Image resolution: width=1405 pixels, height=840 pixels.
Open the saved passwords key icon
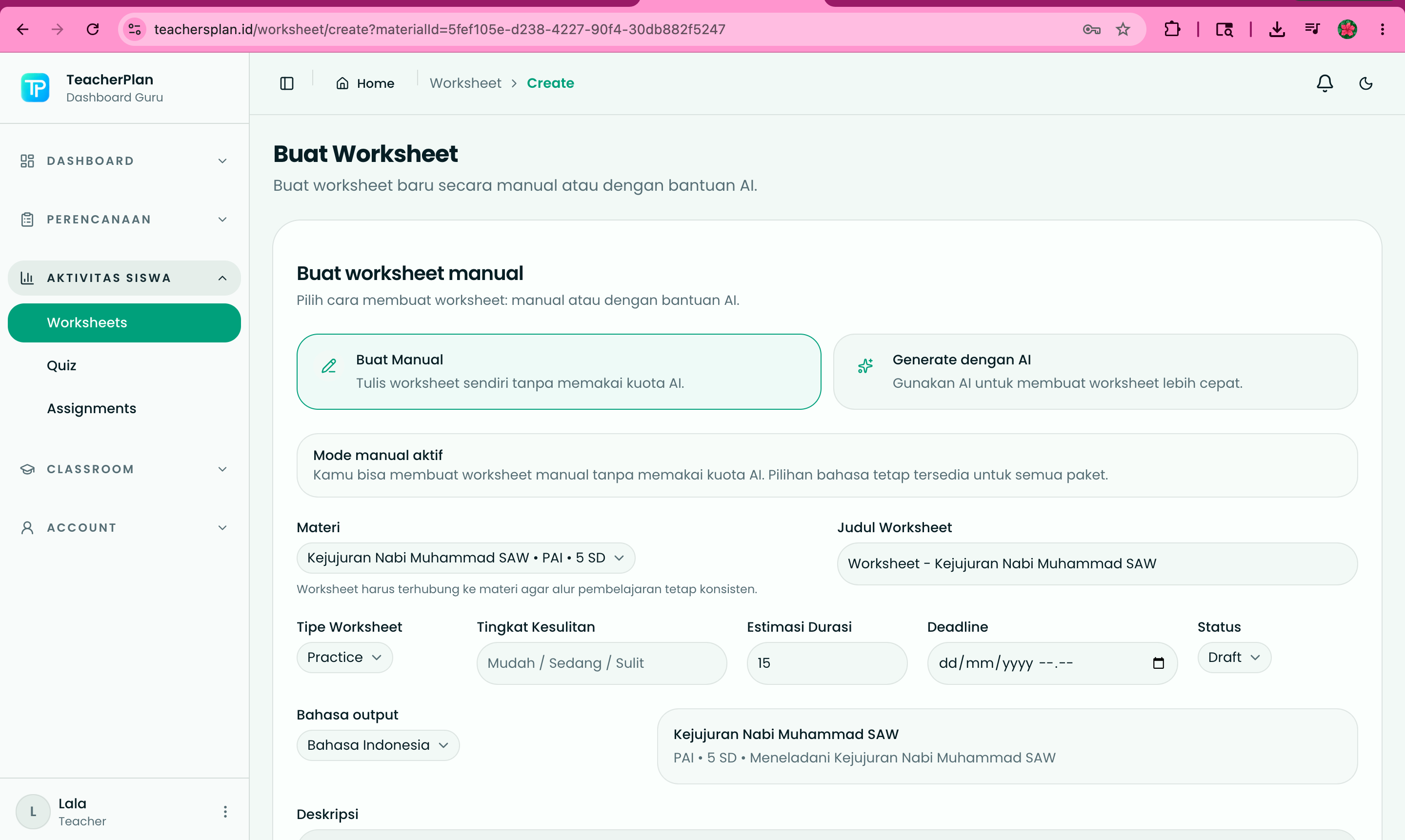point(1091,29)
